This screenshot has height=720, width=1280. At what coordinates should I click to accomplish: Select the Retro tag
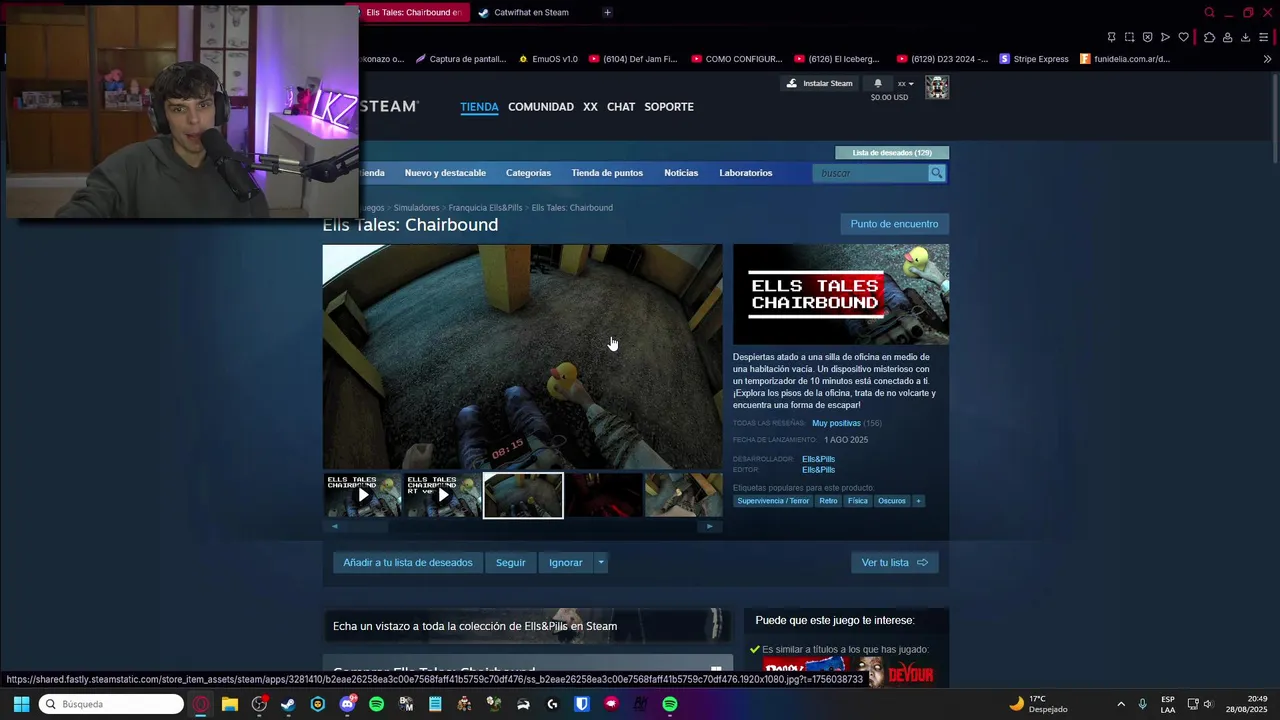tap(828, 501)
